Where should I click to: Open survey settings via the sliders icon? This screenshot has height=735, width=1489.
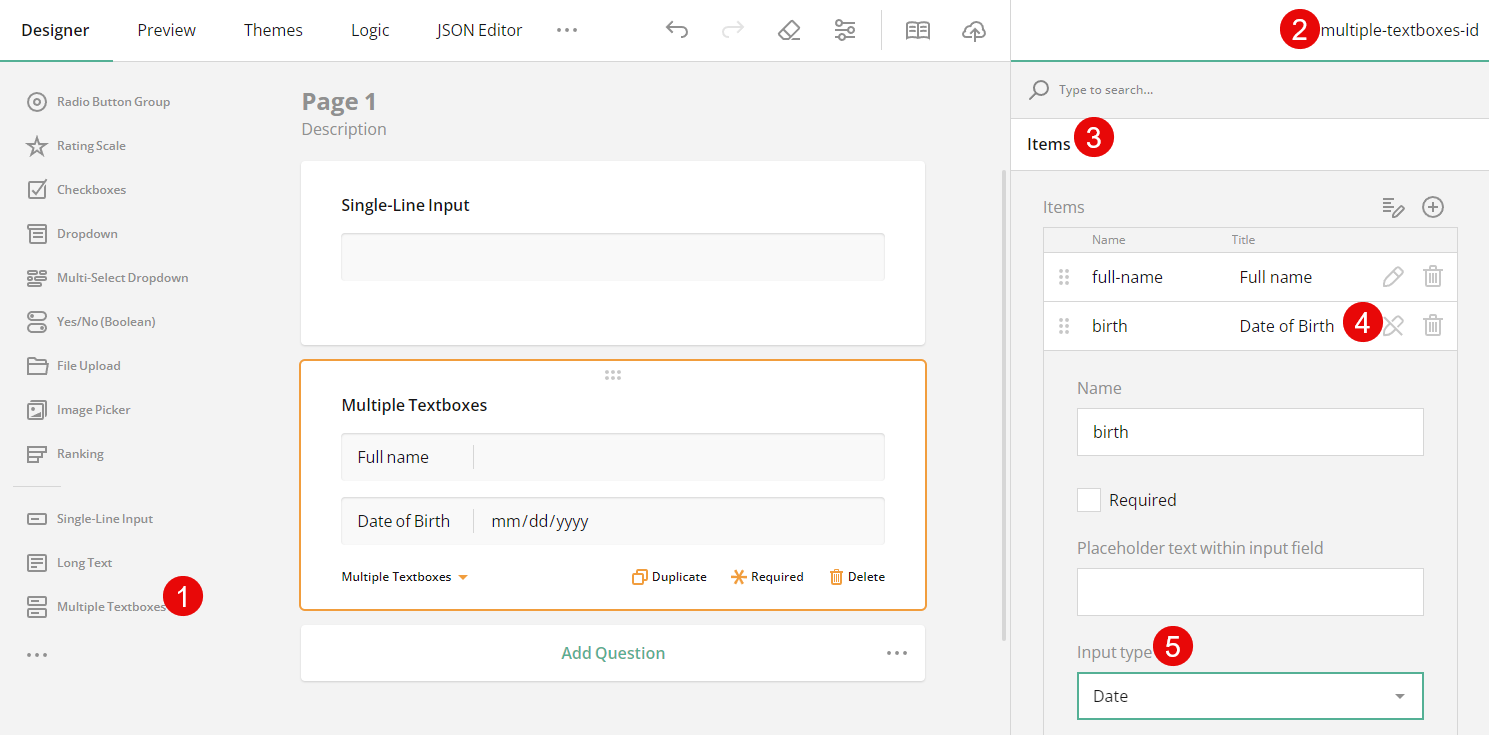(x=845, y=30)
